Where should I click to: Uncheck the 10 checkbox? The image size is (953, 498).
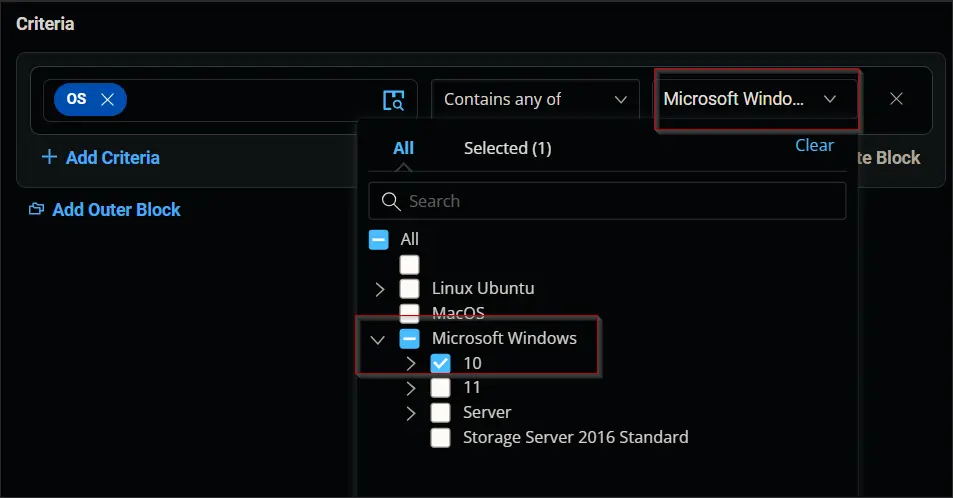441,363
